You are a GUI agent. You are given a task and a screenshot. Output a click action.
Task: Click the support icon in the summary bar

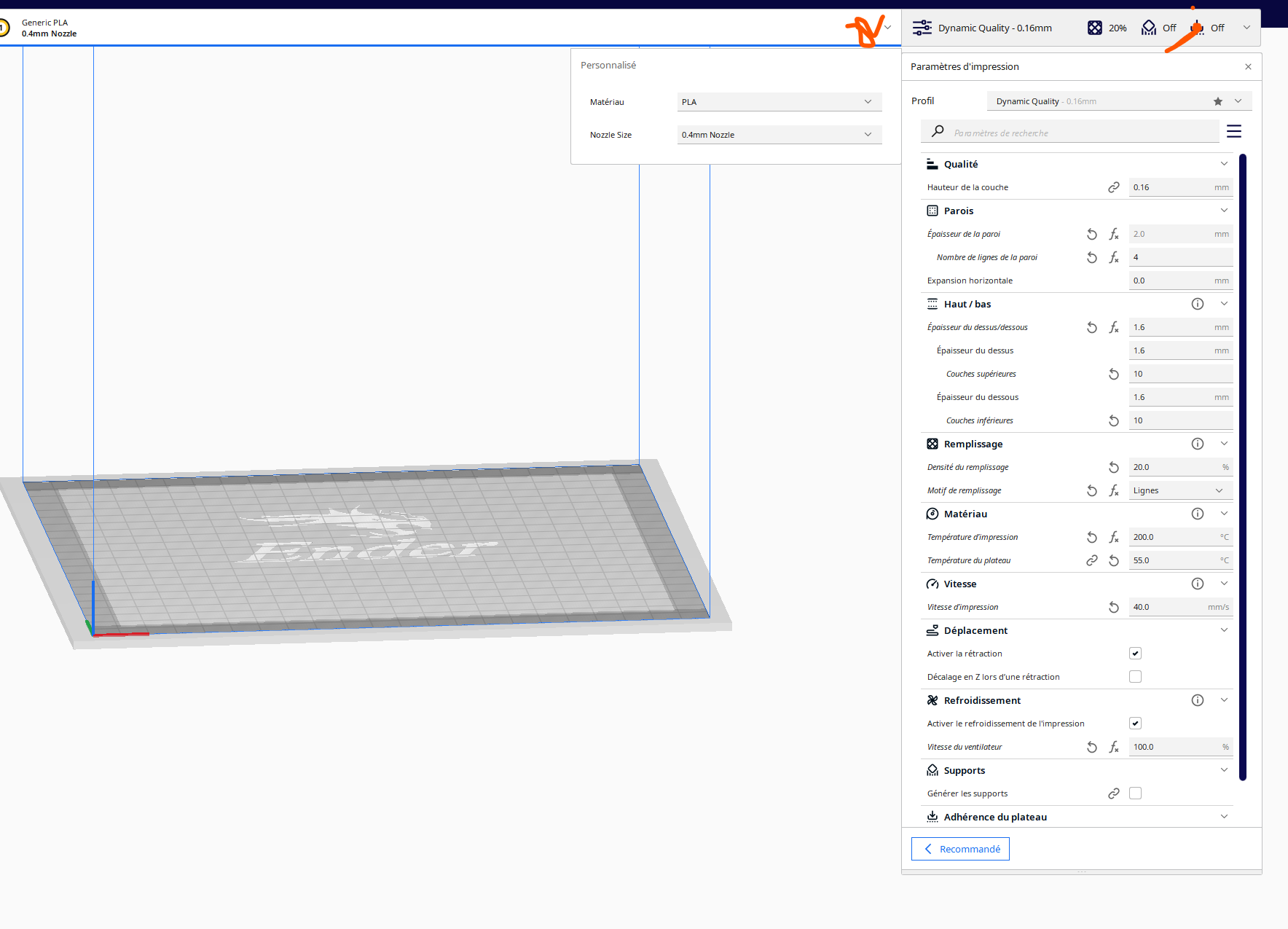coord(1149,28)
